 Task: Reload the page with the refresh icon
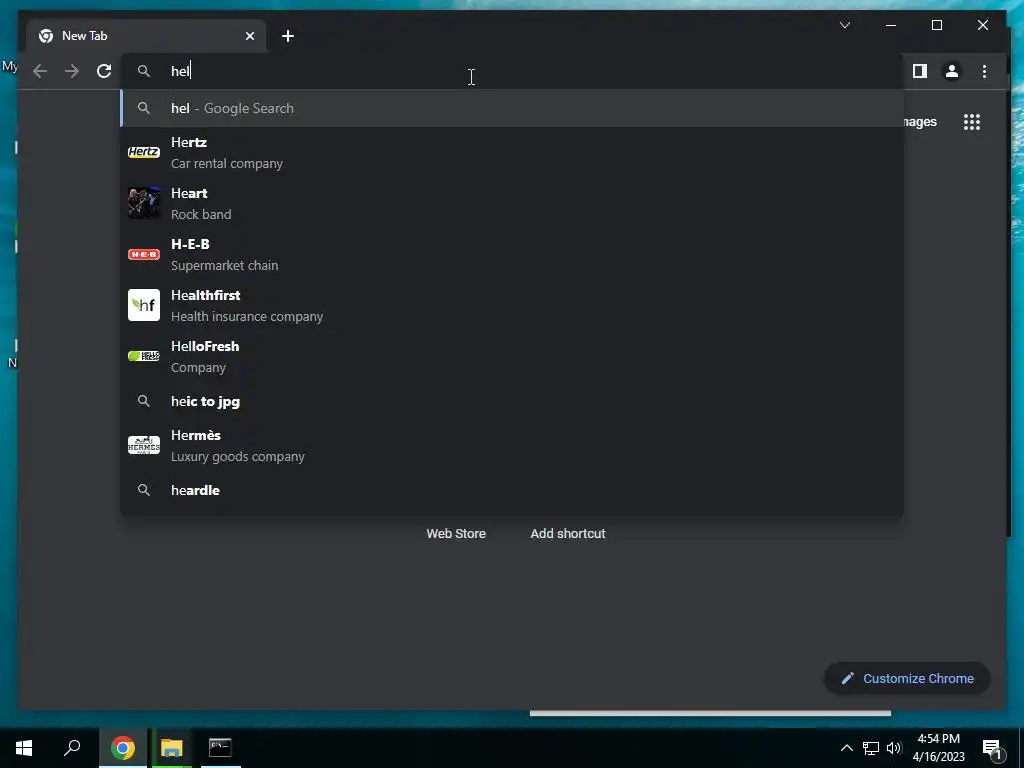click(104, 71)
